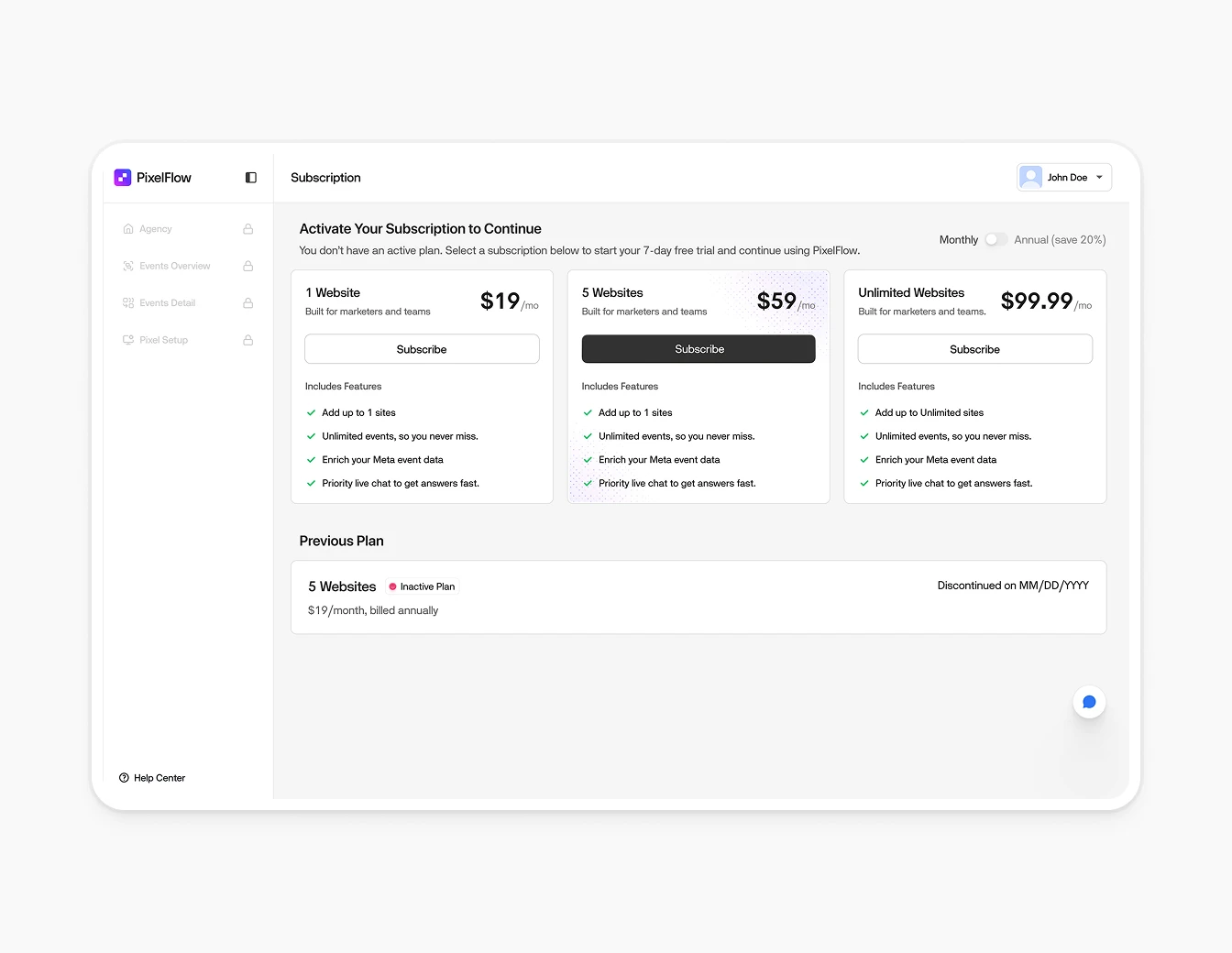
Task: Expand the user menu chevron
Action: [1098, 177]
